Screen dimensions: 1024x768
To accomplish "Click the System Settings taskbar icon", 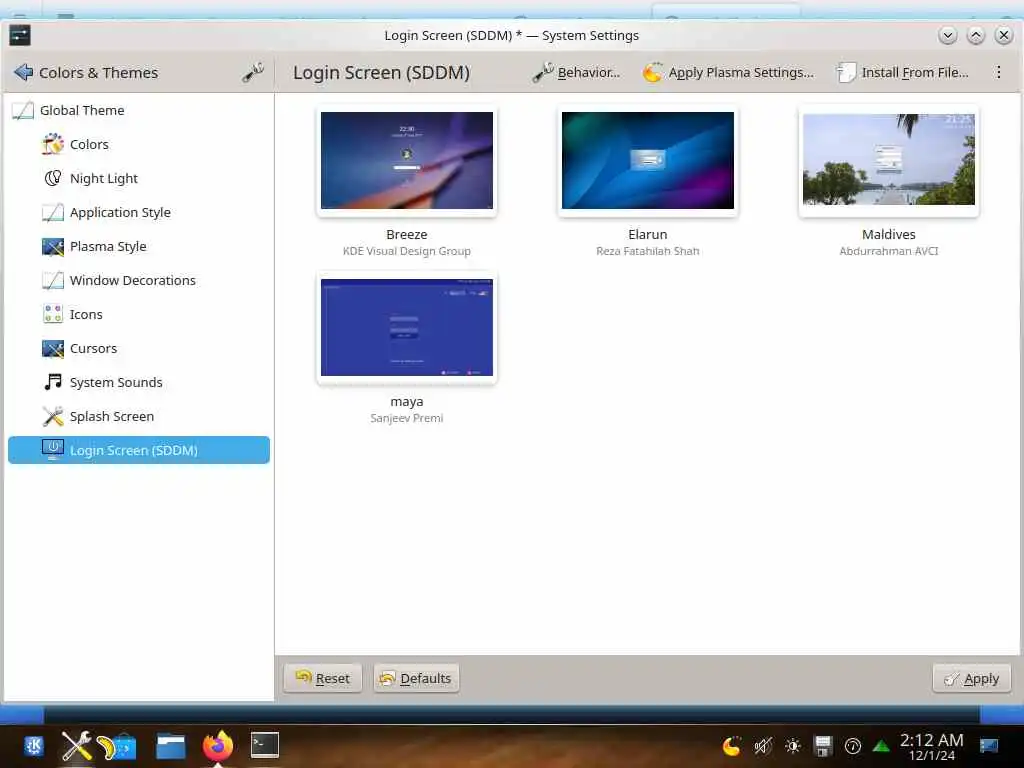I will pos(76,746).
